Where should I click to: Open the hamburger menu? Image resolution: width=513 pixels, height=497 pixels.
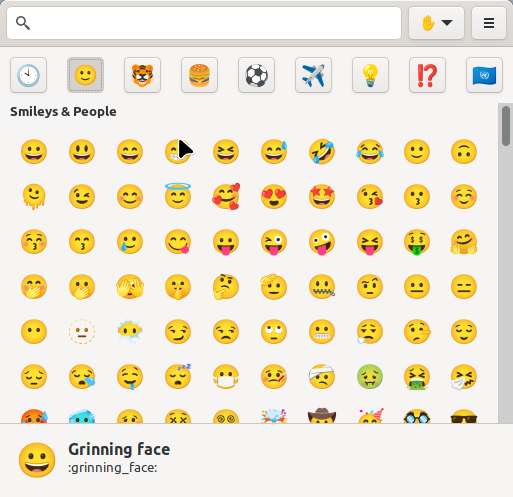pyautogui.click(x=489, y=23)
